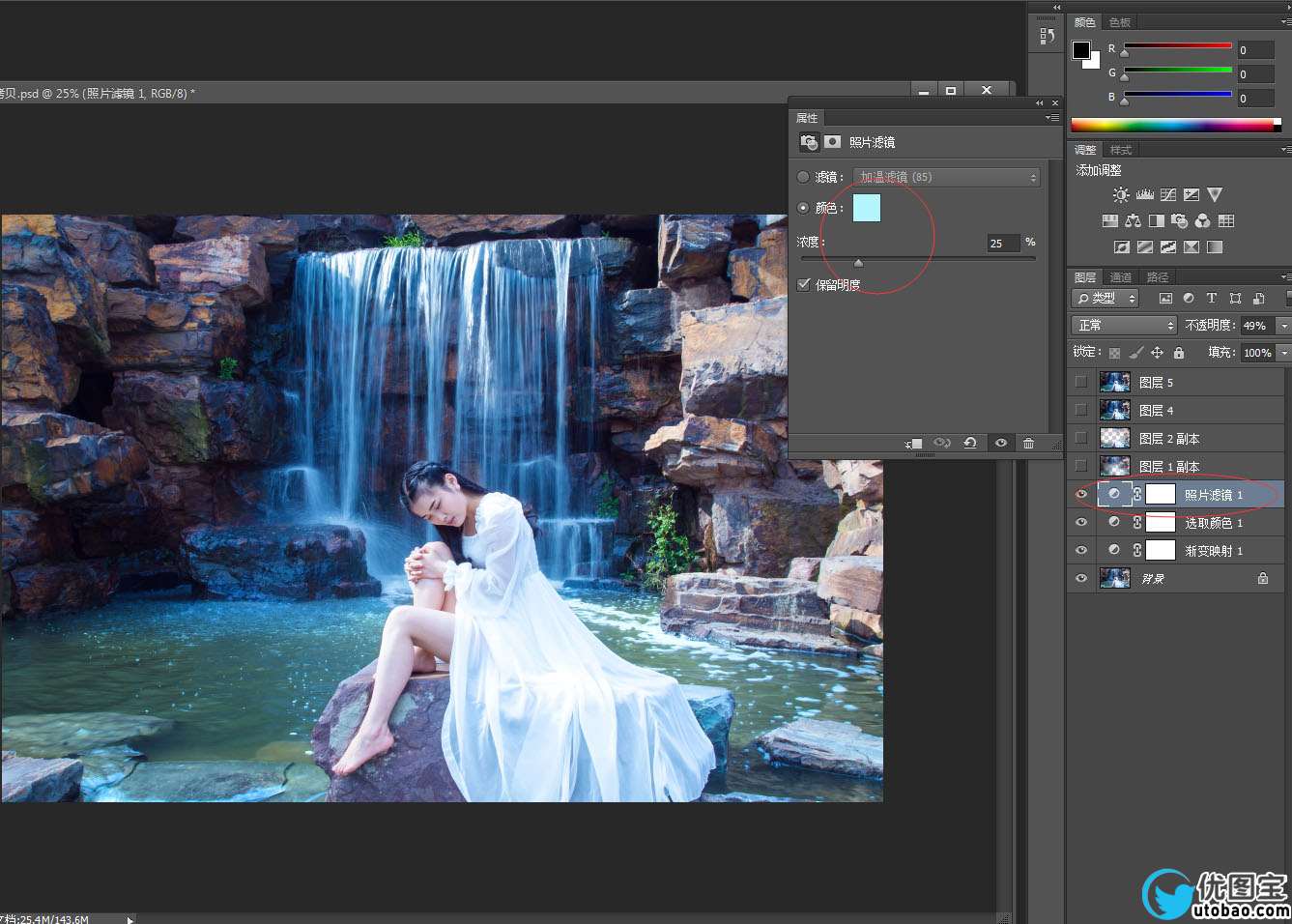Add a Curves adjustment layer
The width and height of the screenshot is (1292, 924).
click(x=1167, y=195)
